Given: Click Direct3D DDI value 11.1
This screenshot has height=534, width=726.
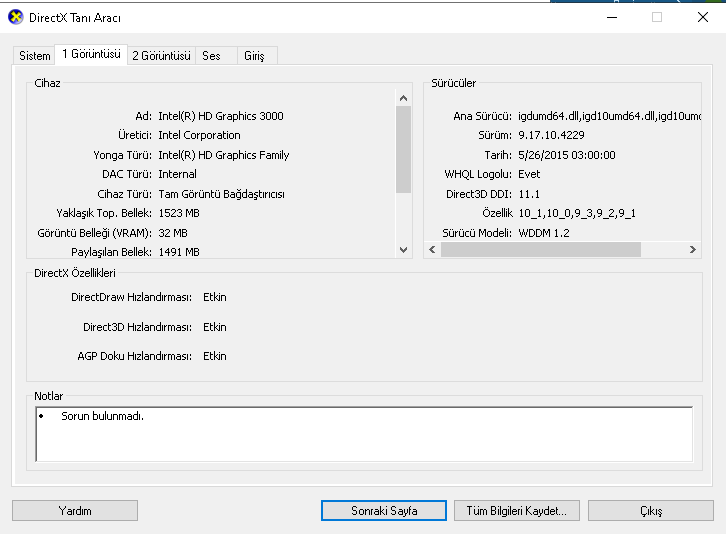Looking at the screenshot, I should tap(529, 194).
